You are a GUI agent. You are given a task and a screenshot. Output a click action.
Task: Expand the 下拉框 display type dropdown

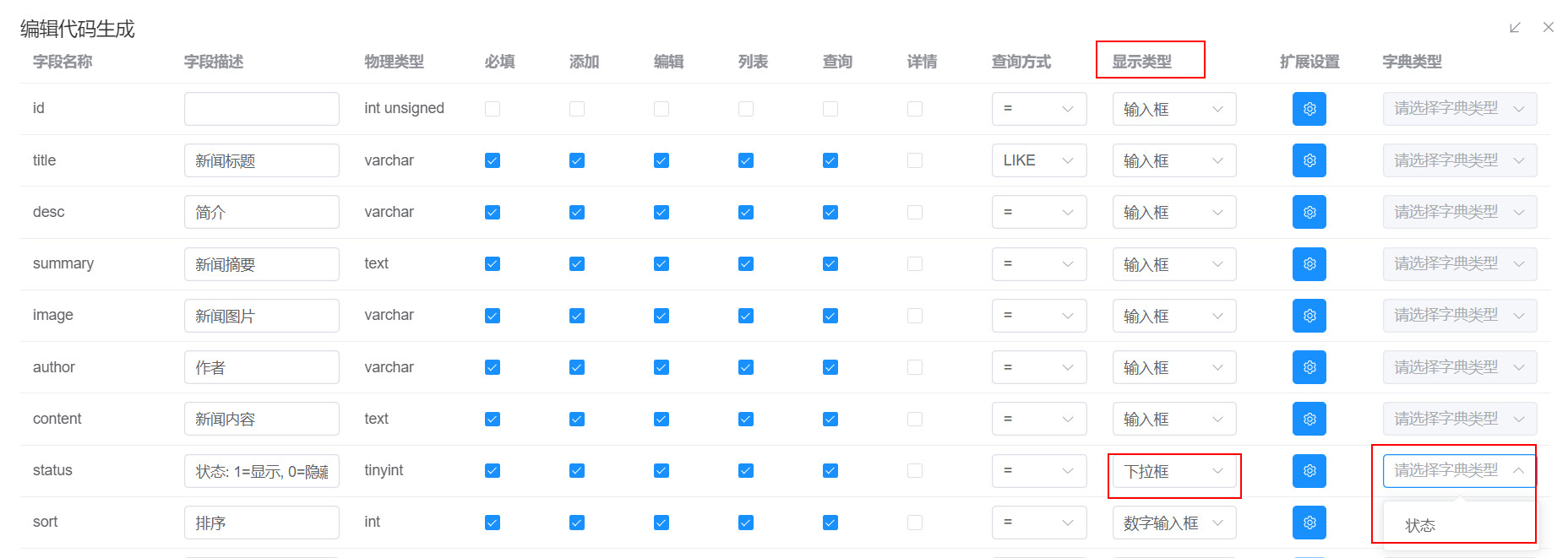[x=1173, y=471]
